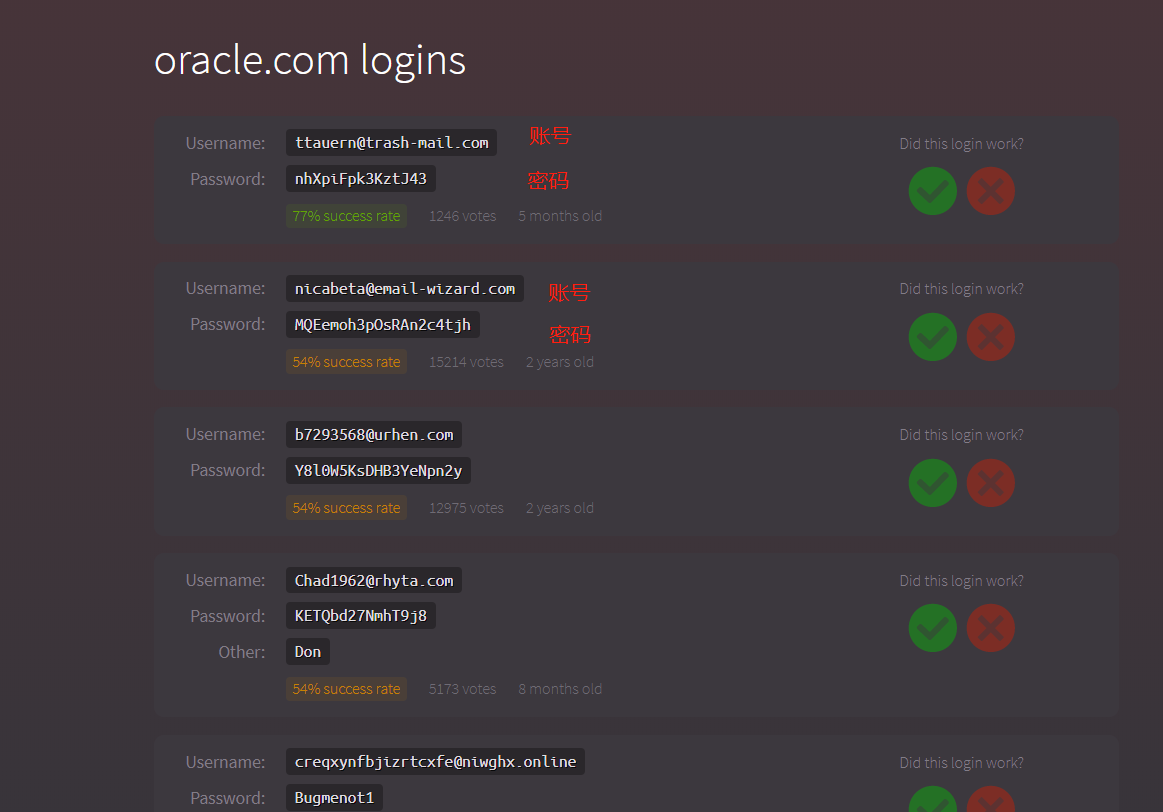Screen dimensions: 1163x812
Task: Click the 5173 votes text
Action: coord(463,689)
